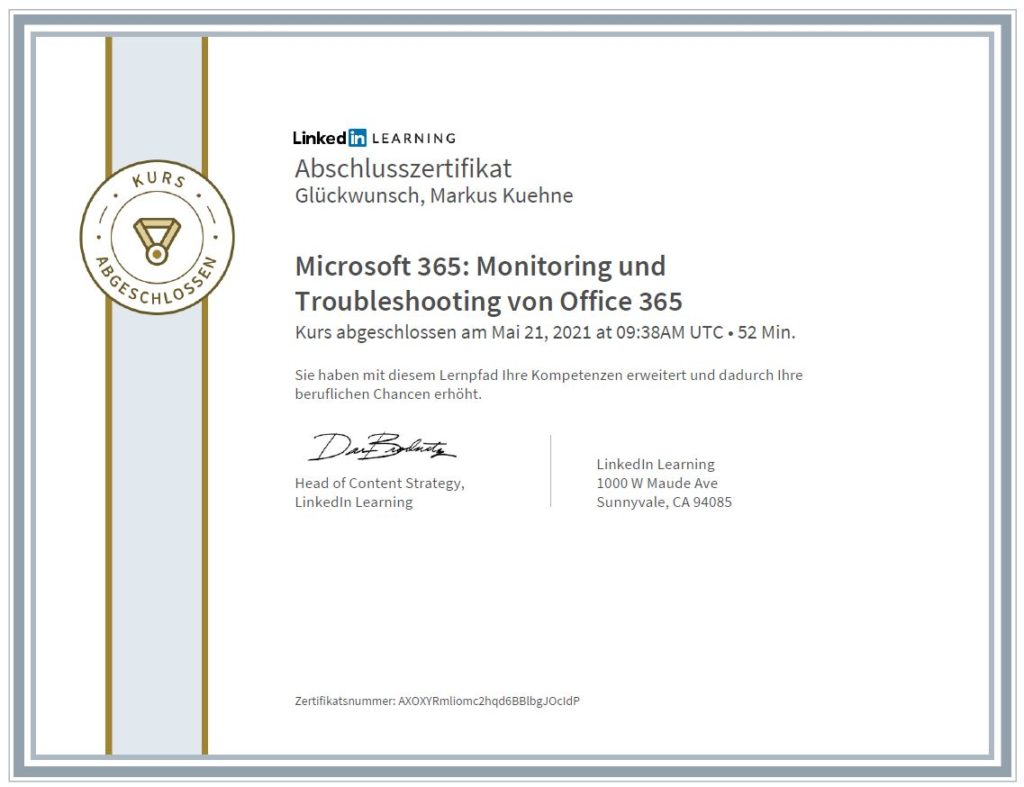This screenshot has width=1024, height=787.
Task: Click the medal icon in the badge
Action: point(157,240)
